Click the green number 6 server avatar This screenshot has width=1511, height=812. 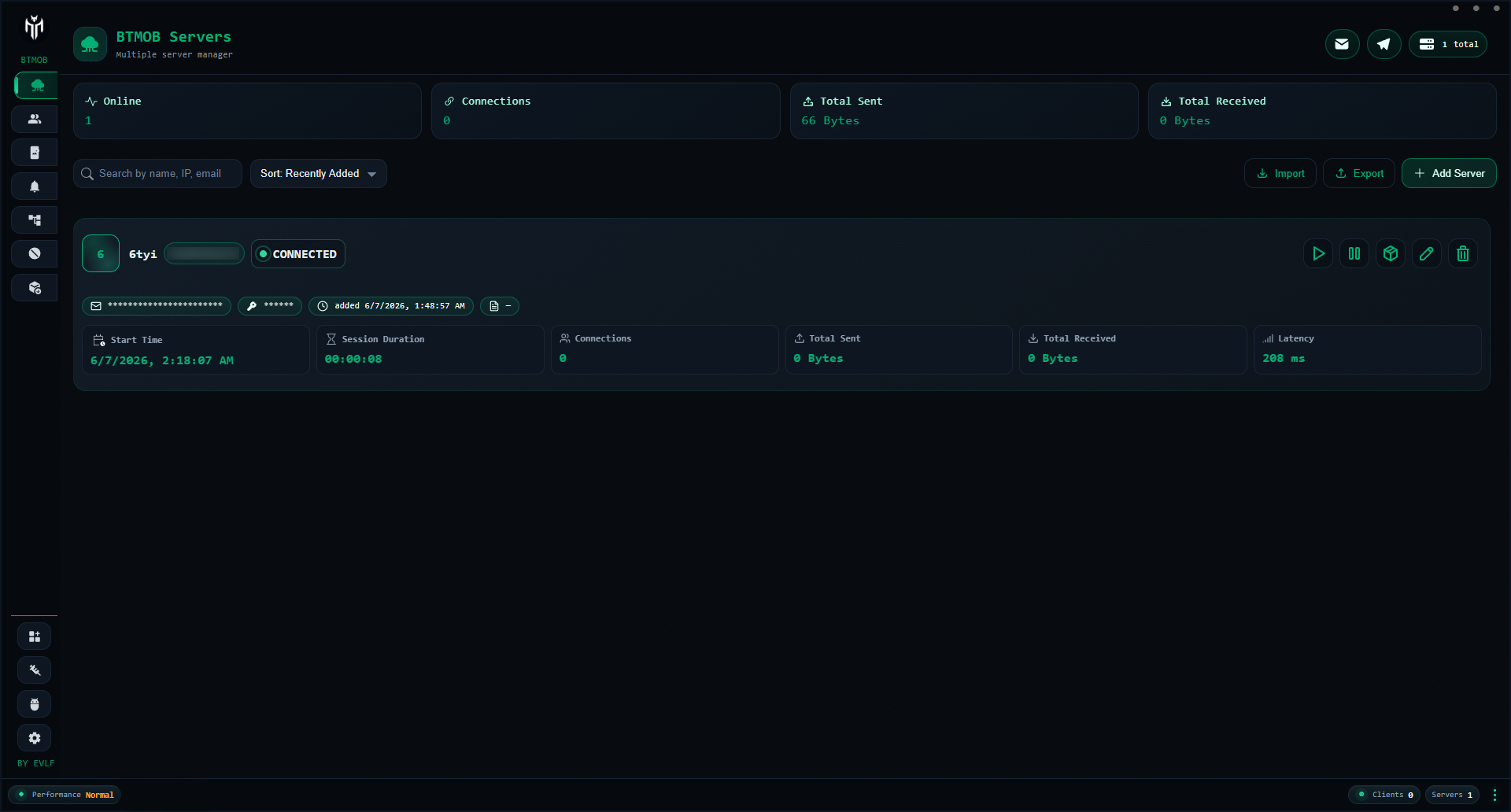click(x=101, y=253)
